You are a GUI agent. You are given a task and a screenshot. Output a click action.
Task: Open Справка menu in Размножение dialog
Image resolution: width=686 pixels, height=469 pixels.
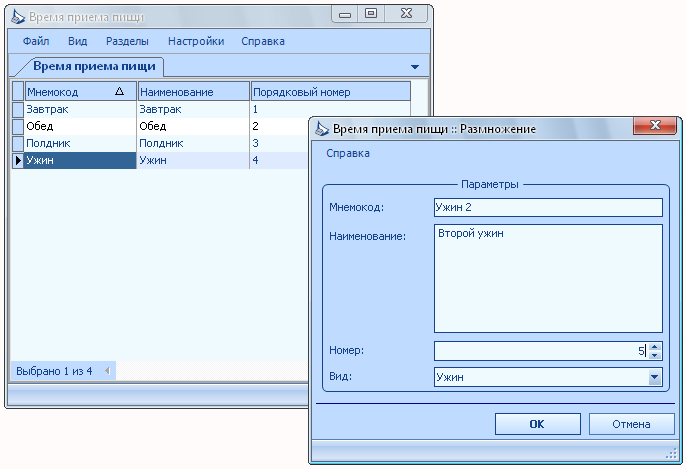(348, 153)
